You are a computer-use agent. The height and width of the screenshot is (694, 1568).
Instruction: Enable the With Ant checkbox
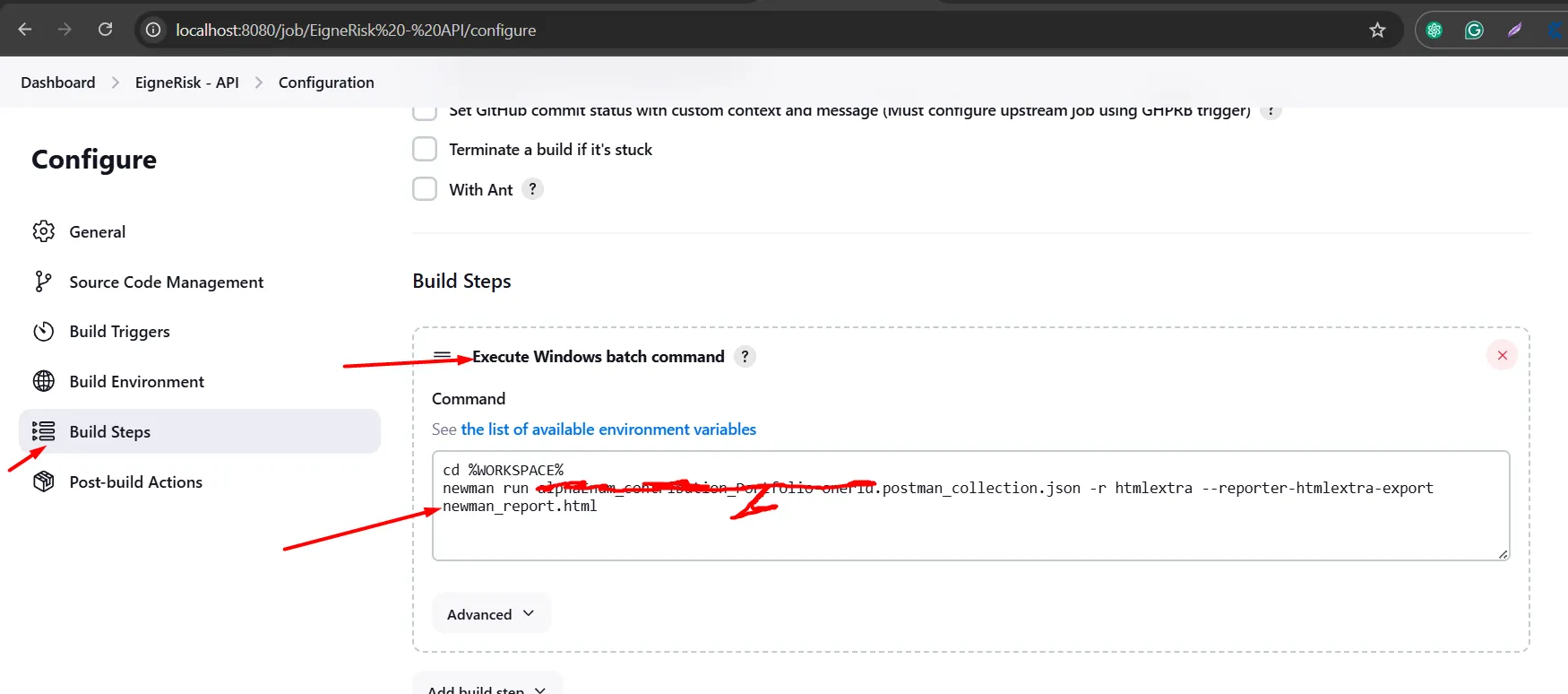pyautogui.click(x=425, y=189)
